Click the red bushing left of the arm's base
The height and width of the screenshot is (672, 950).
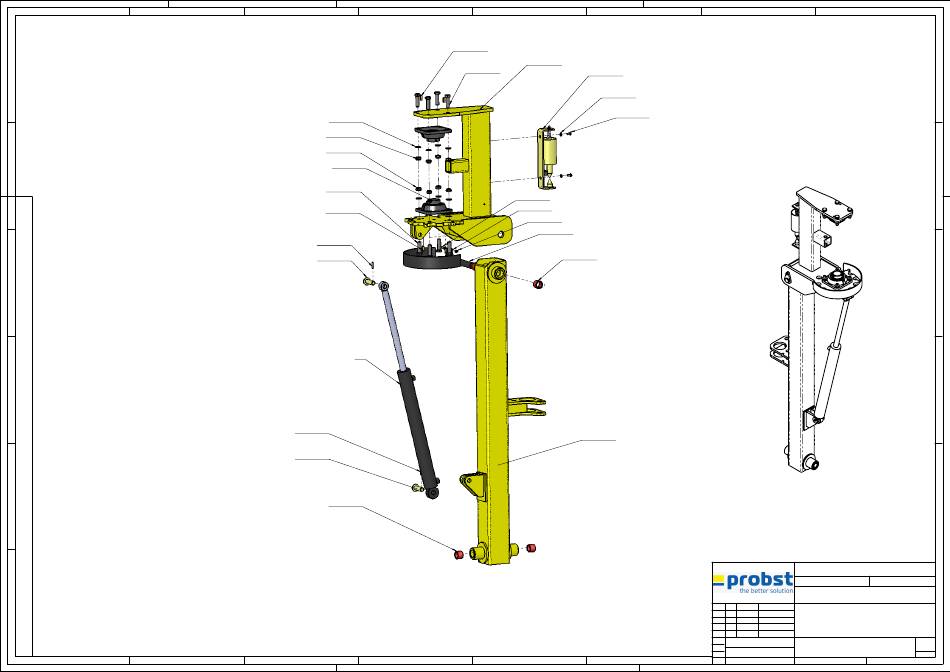[x=459, y=554]
